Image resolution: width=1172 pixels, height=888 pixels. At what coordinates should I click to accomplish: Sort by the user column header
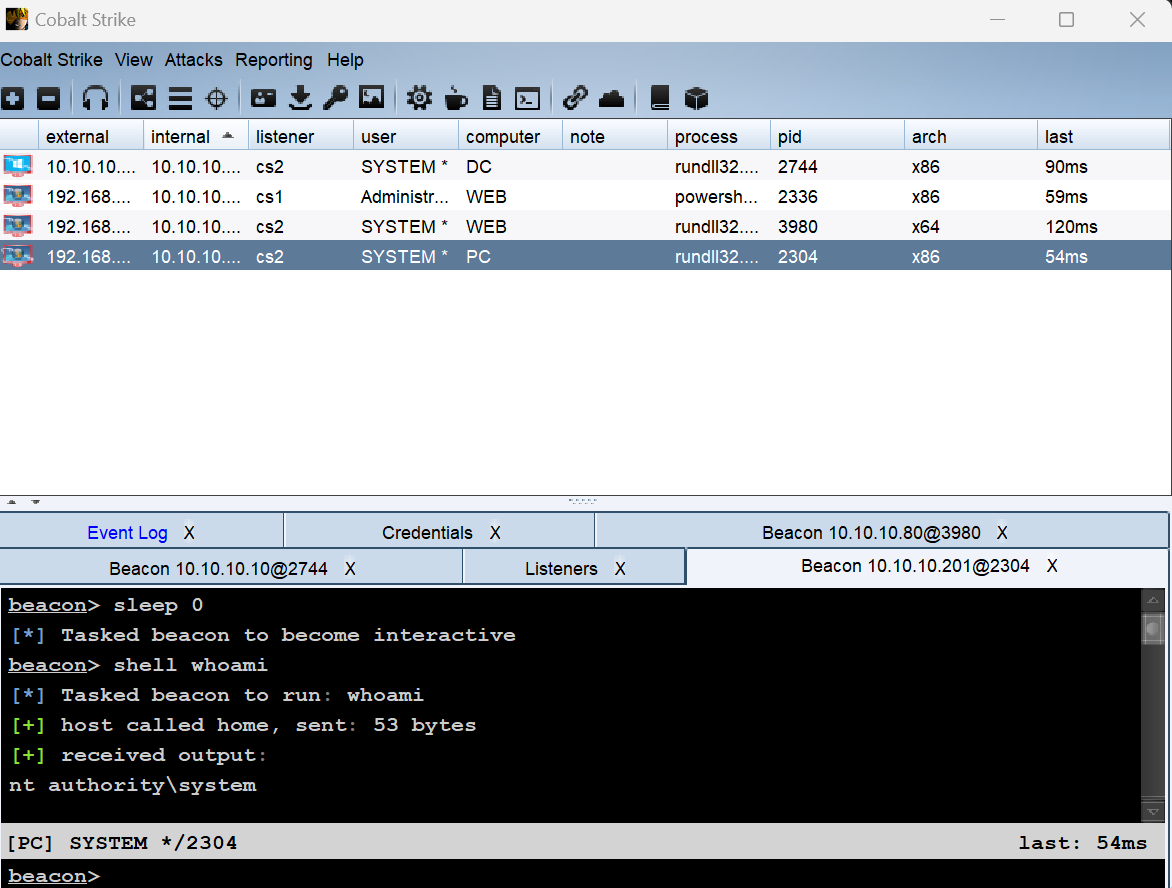406,136
